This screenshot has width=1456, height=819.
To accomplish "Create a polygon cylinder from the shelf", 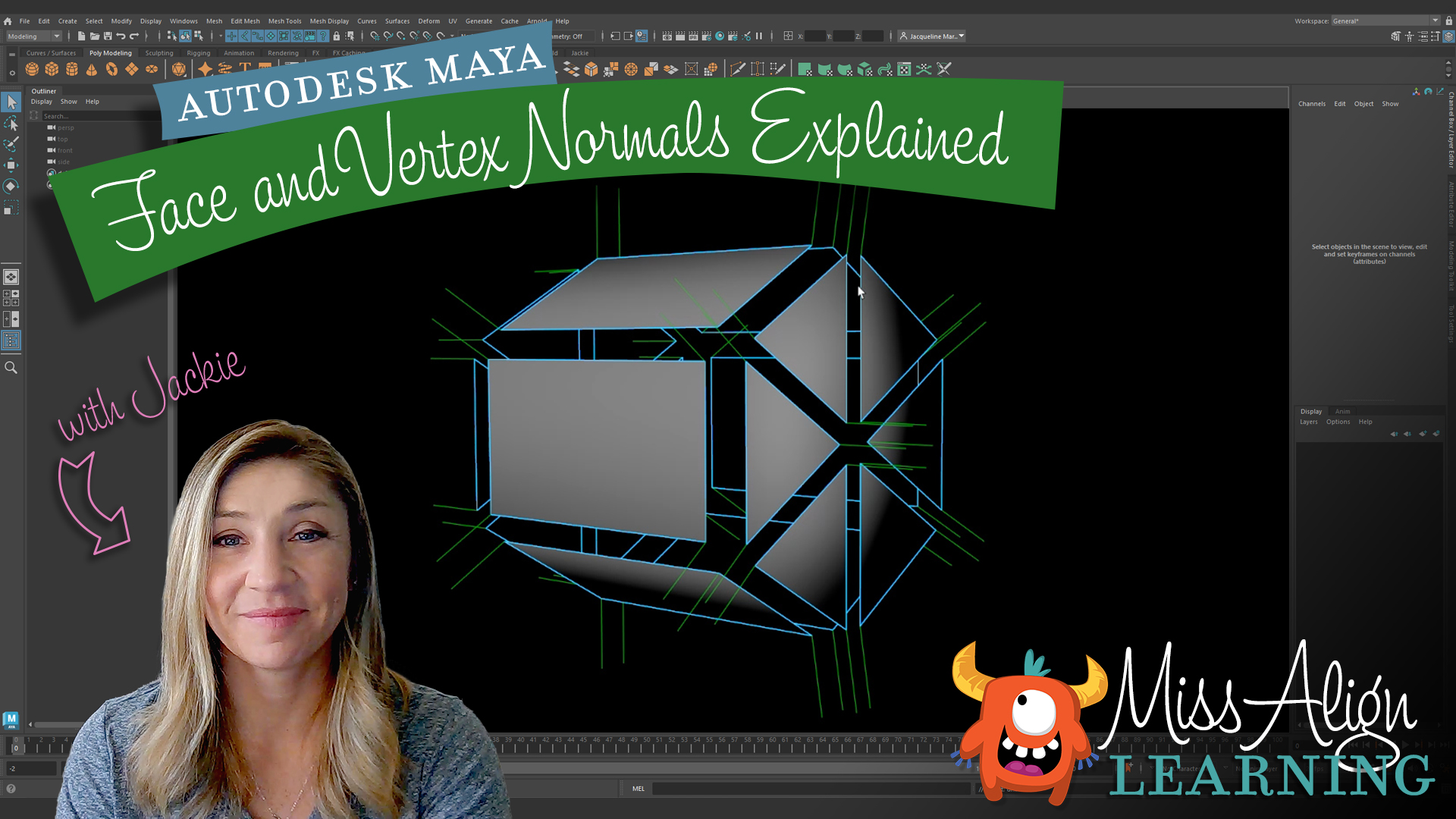I will (72, 69).
